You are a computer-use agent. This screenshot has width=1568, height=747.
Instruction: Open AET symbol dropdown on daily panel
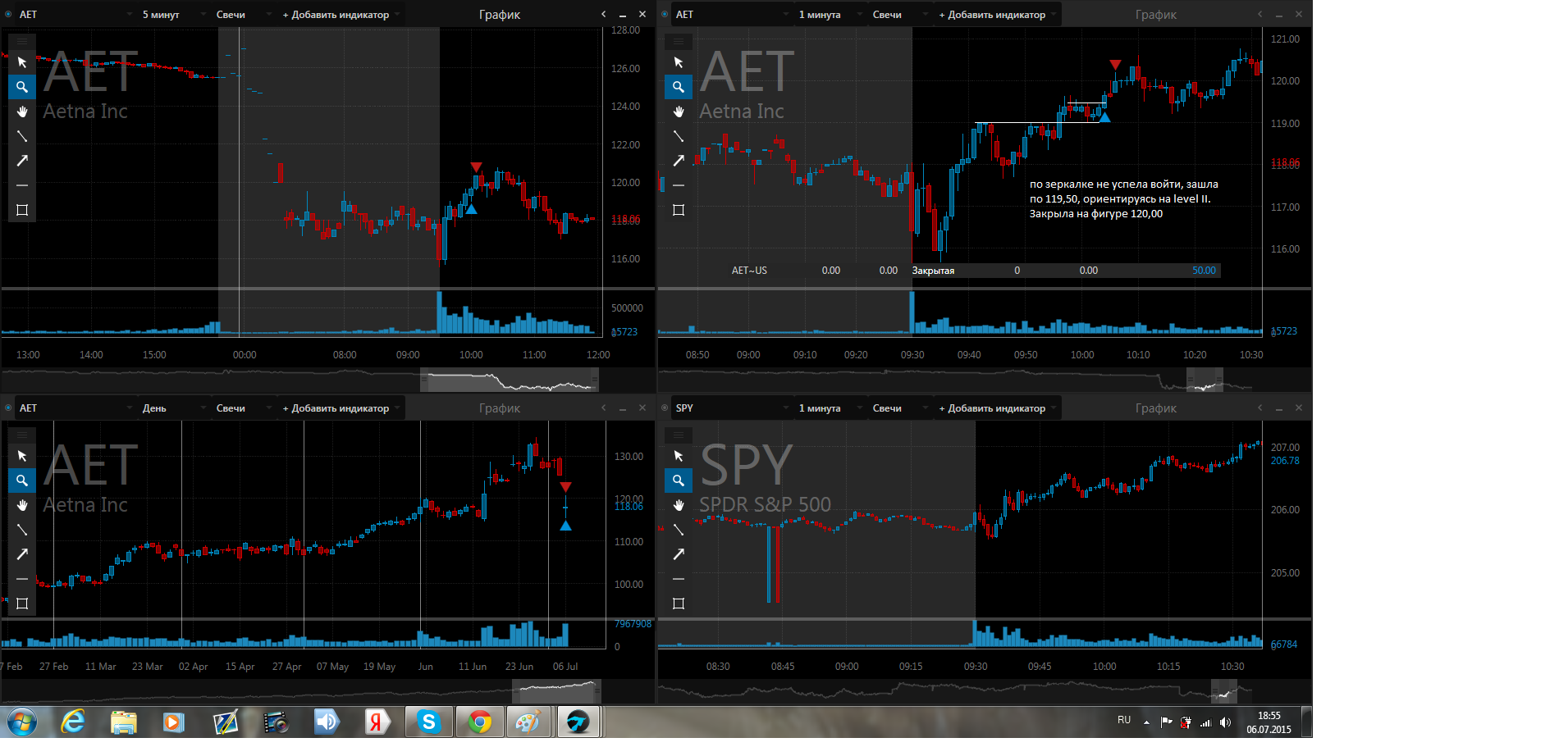[75, 408]
